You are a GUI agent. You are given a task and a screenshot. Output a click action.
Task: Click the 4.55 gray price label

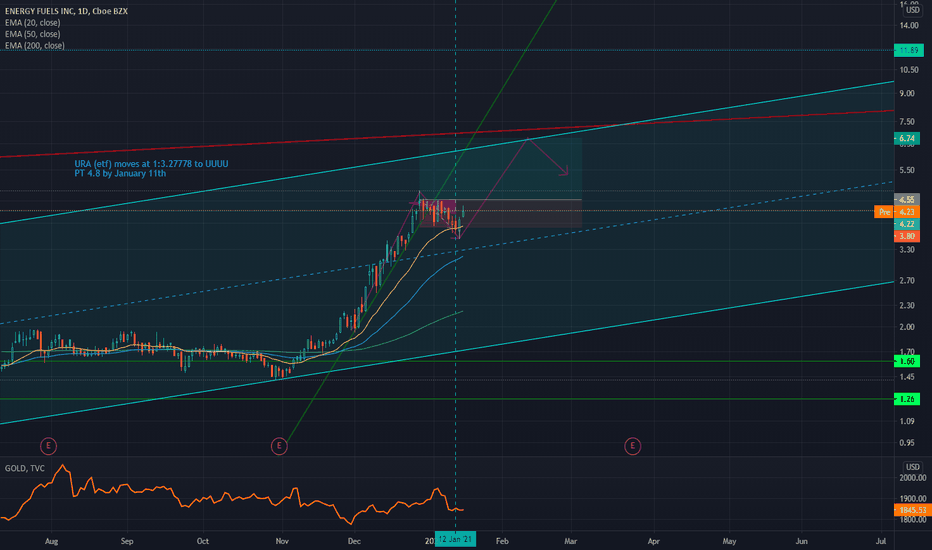[x=907, y=200]
